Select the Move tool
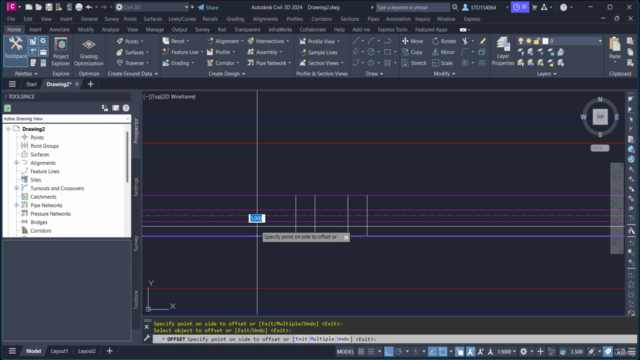Image resolution: width=640 pixels, height=360 pixels. 413,41
